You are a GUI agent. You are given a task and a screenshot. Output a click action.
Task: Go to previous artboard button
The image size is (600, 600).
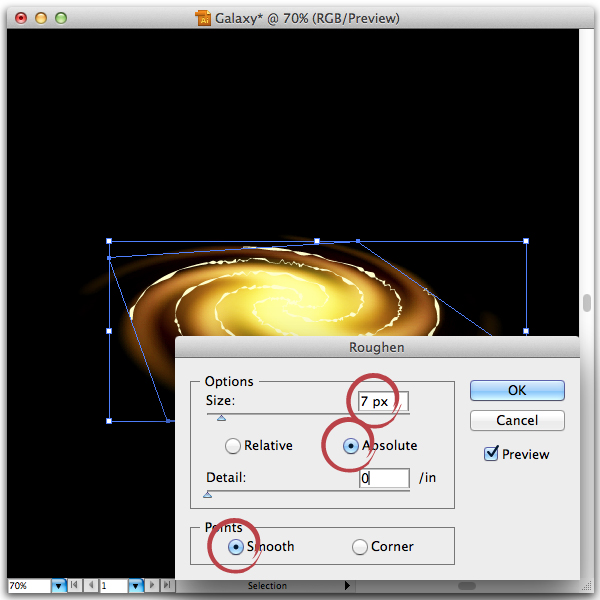[x=91, y=585]
